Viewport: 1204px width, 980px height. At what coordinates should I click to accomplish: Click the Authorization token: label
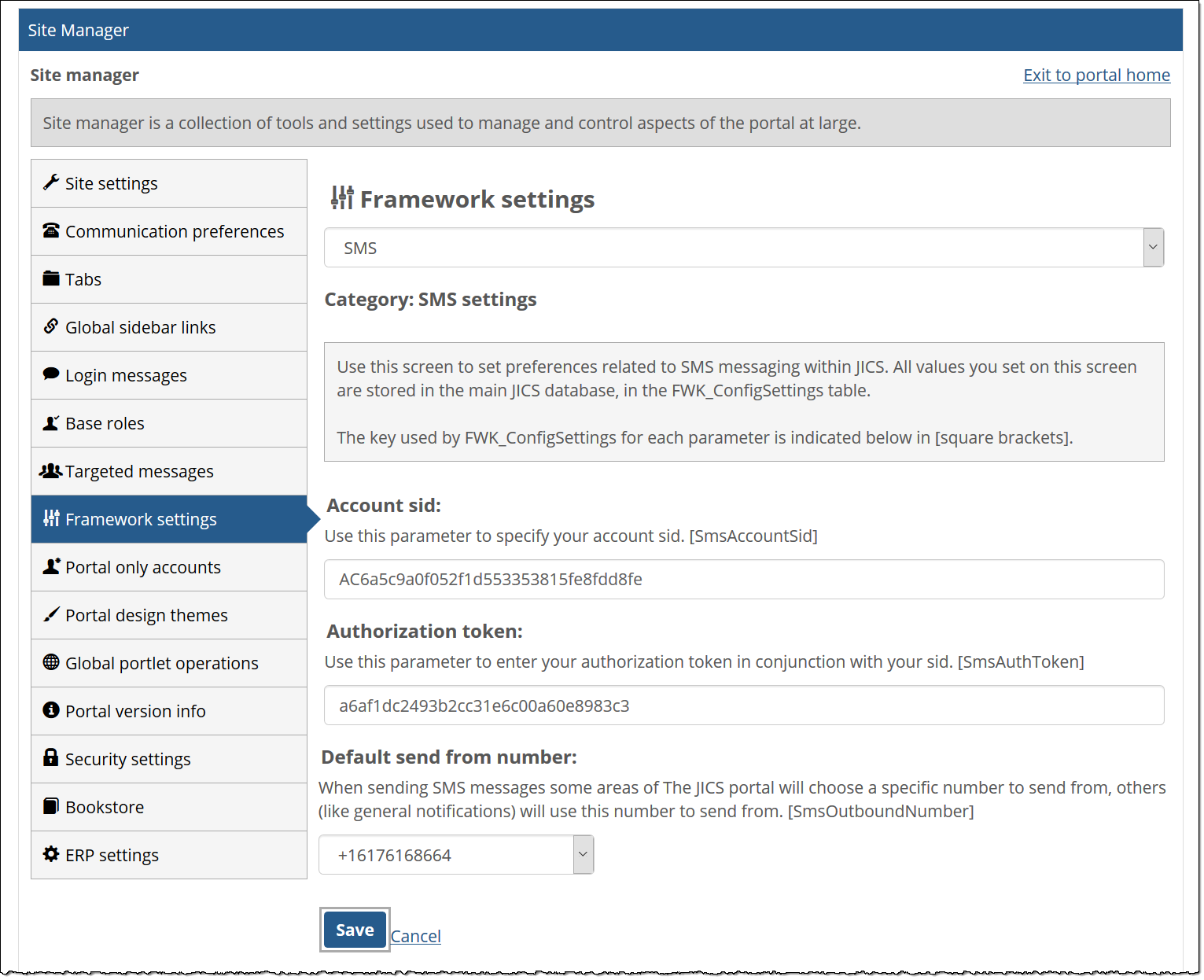[425, 631]
